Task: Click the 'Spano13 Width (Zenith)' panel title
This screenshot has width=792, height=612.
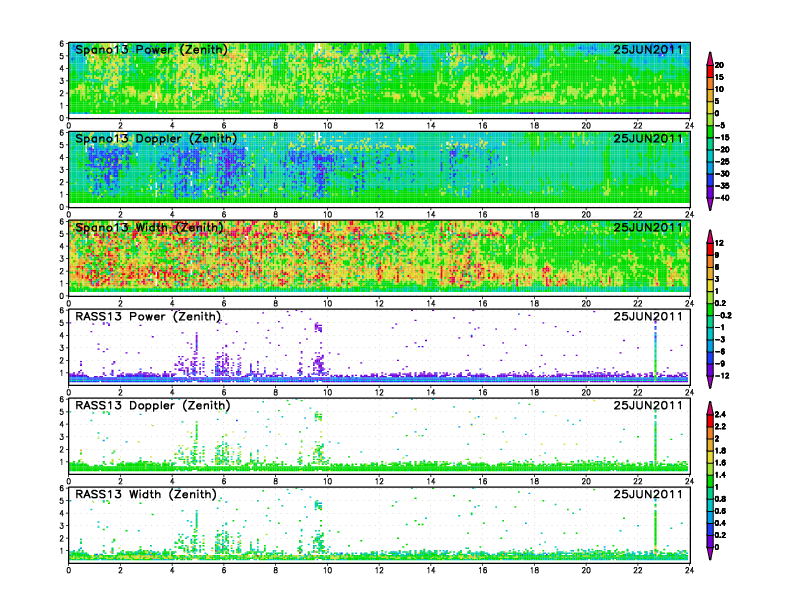Action: 149,228
